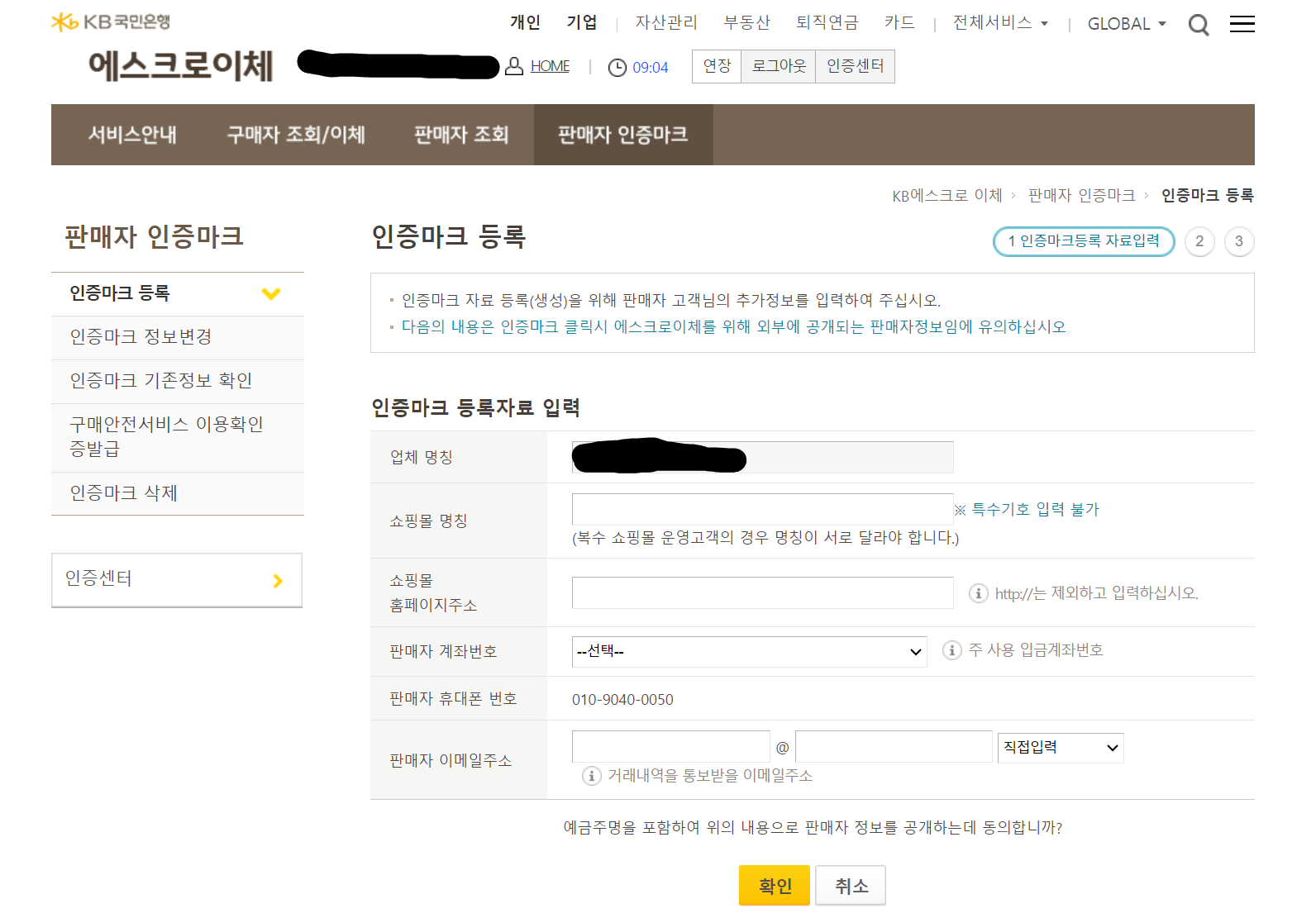This screenshot has width=1316, height=918.
Task: Click the clock session timer icon
Action: click(617, 68)
